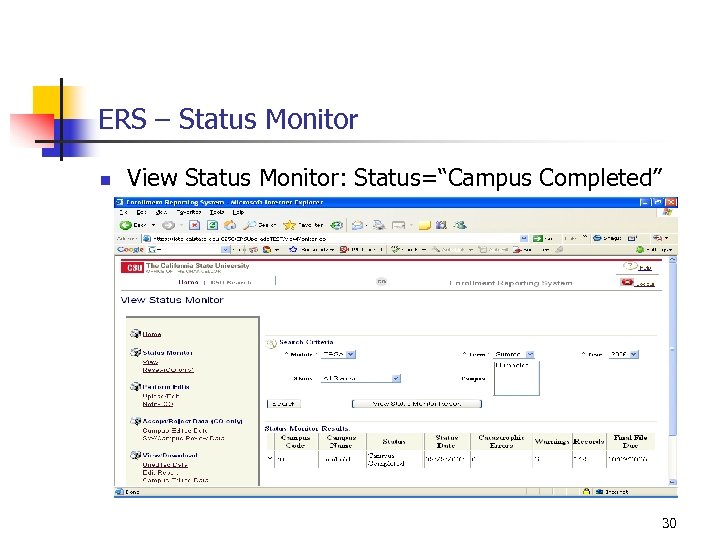The image size is (720, 540).
Task: Click the History icon in toolbar
Action: [x=337, y=225]
